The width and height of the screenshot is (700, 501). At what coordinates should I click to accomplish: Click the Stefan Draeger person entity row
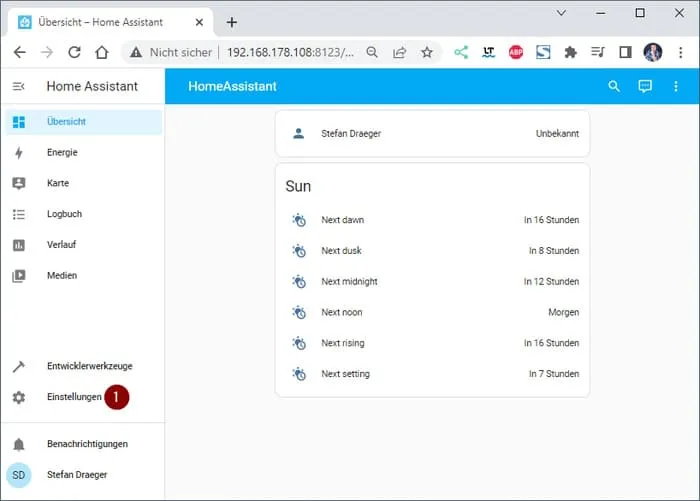[x=432, y=133]
